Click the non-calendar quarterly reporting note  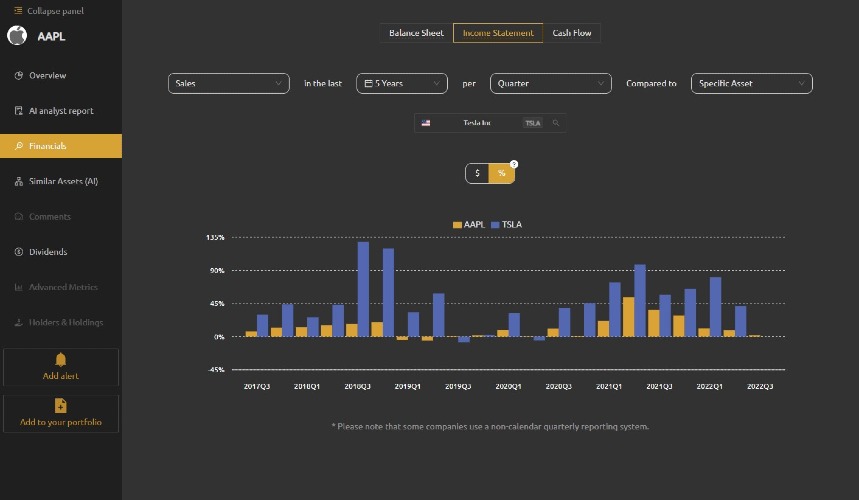point(490,426)
